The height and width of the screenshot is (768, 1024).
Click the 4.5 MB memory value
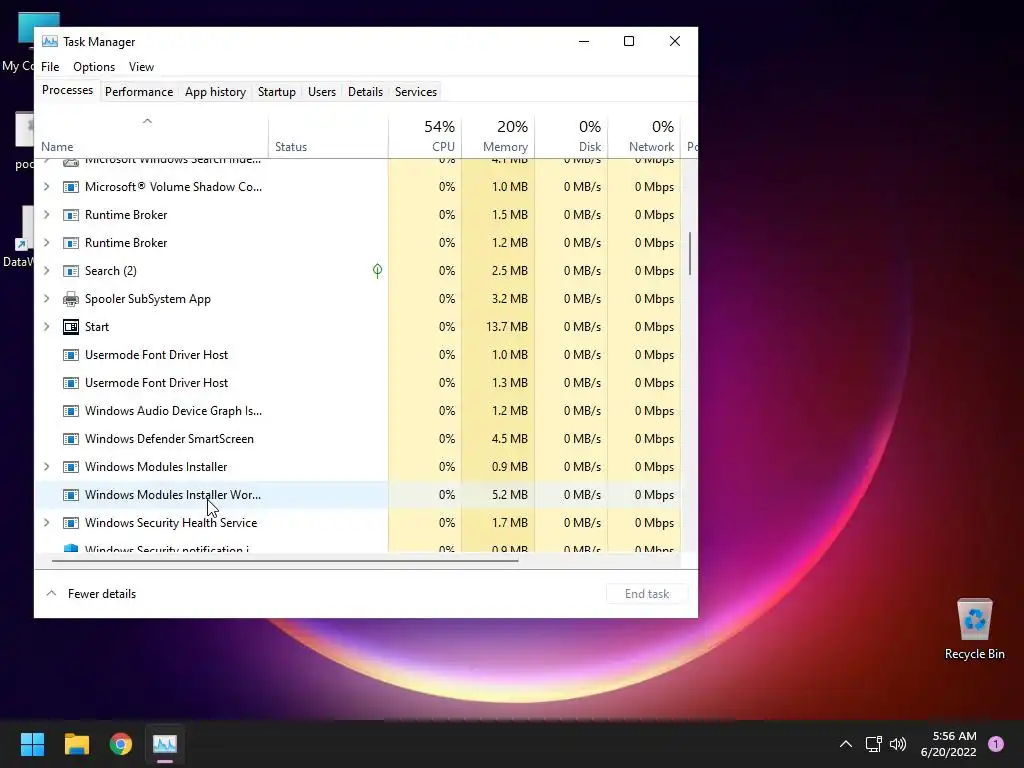pos(509,439)
